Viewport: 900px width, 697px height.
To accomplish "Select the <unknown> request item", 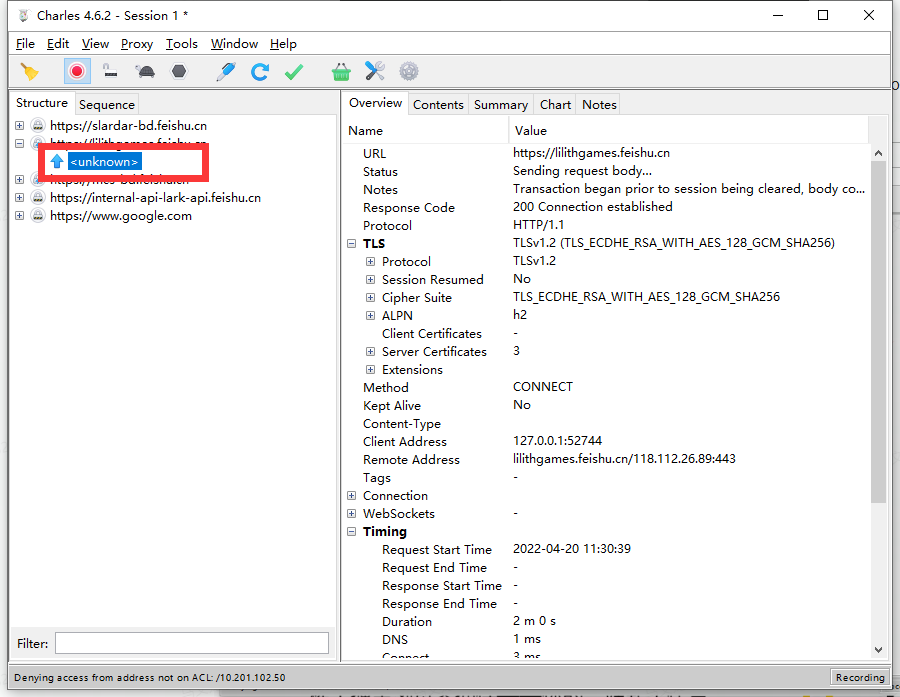I will coord(104,161).
